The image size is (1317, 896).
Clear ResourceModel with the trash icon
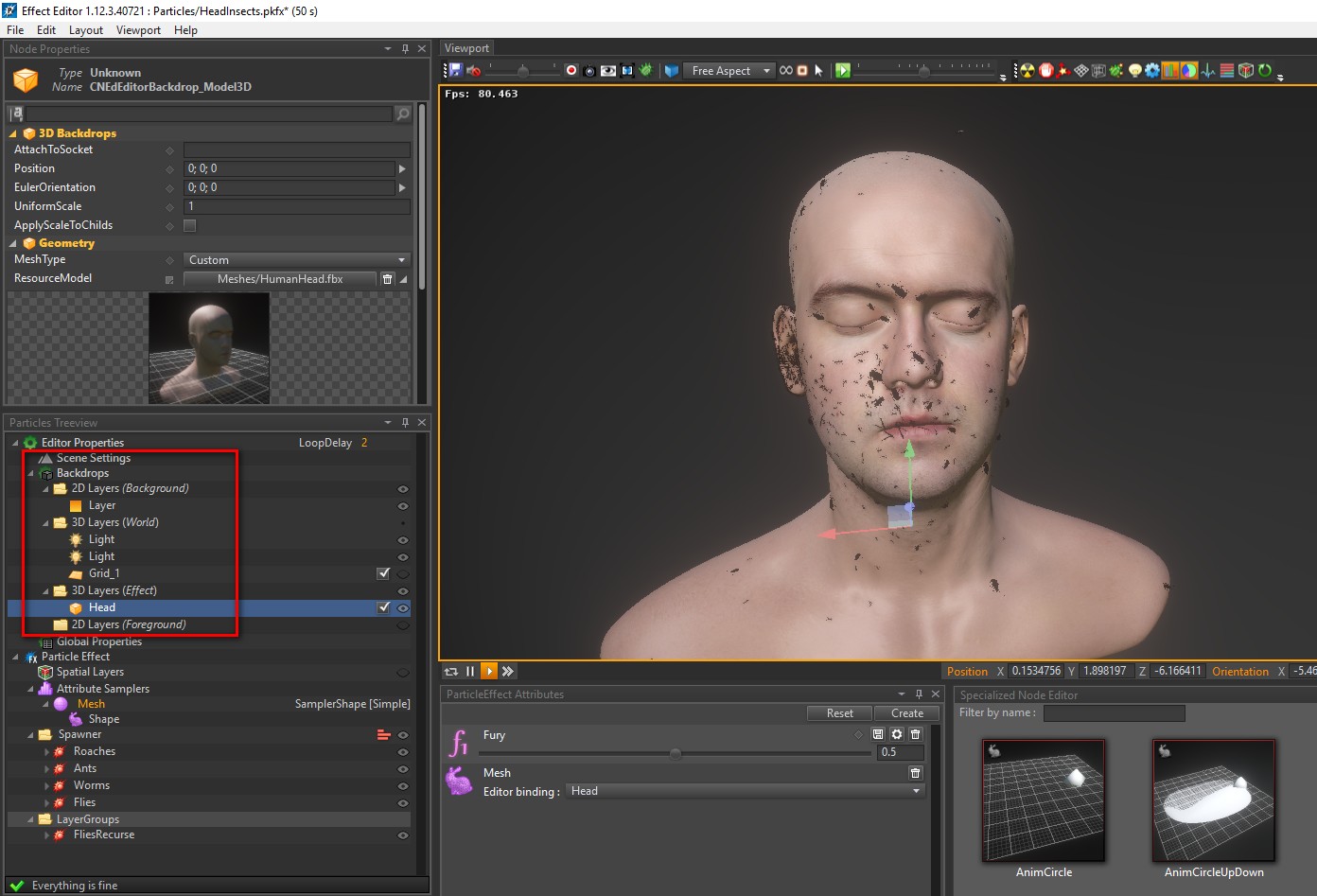[387, 279]
